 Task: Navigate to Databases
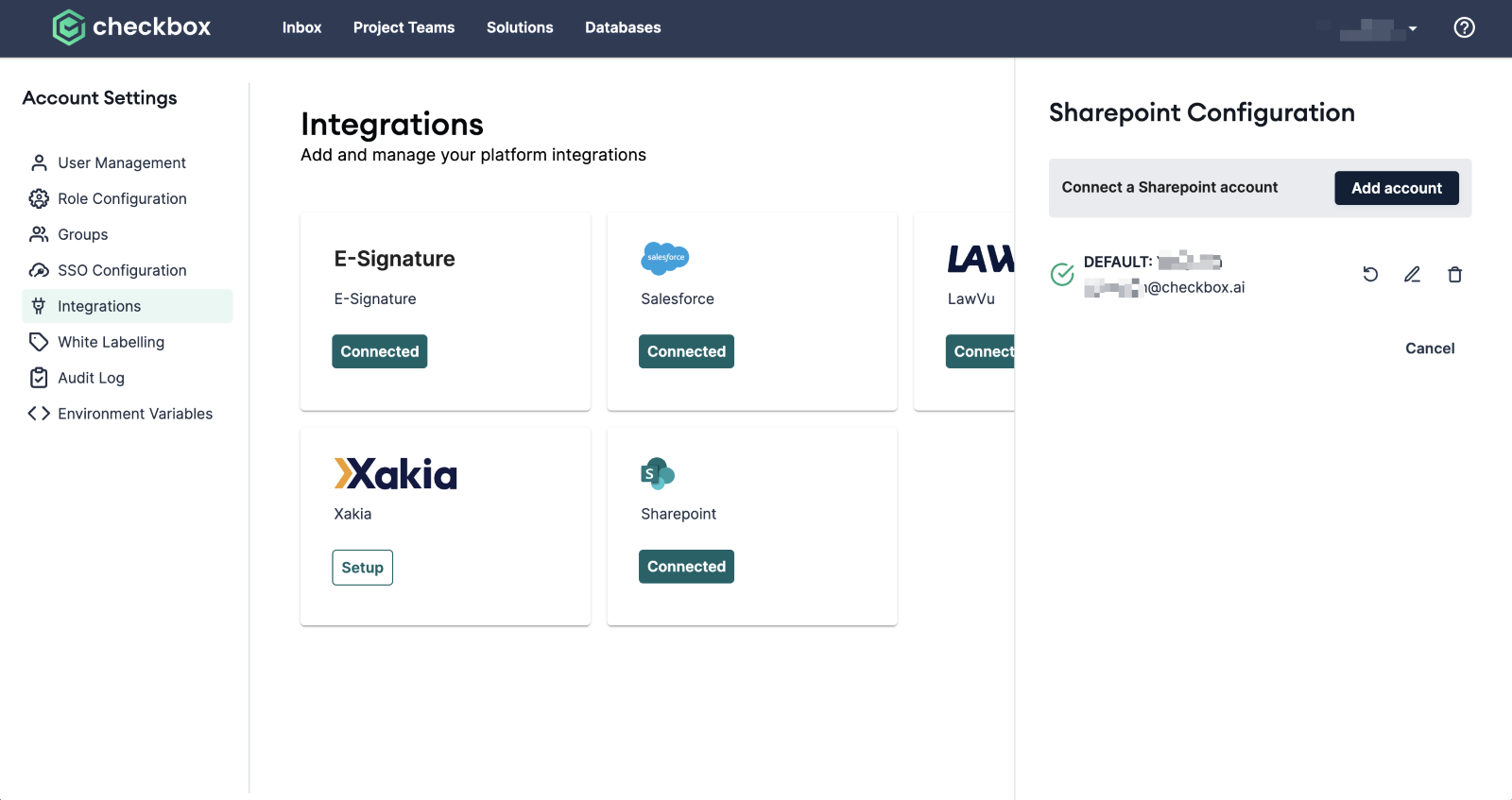pos(623,27)
